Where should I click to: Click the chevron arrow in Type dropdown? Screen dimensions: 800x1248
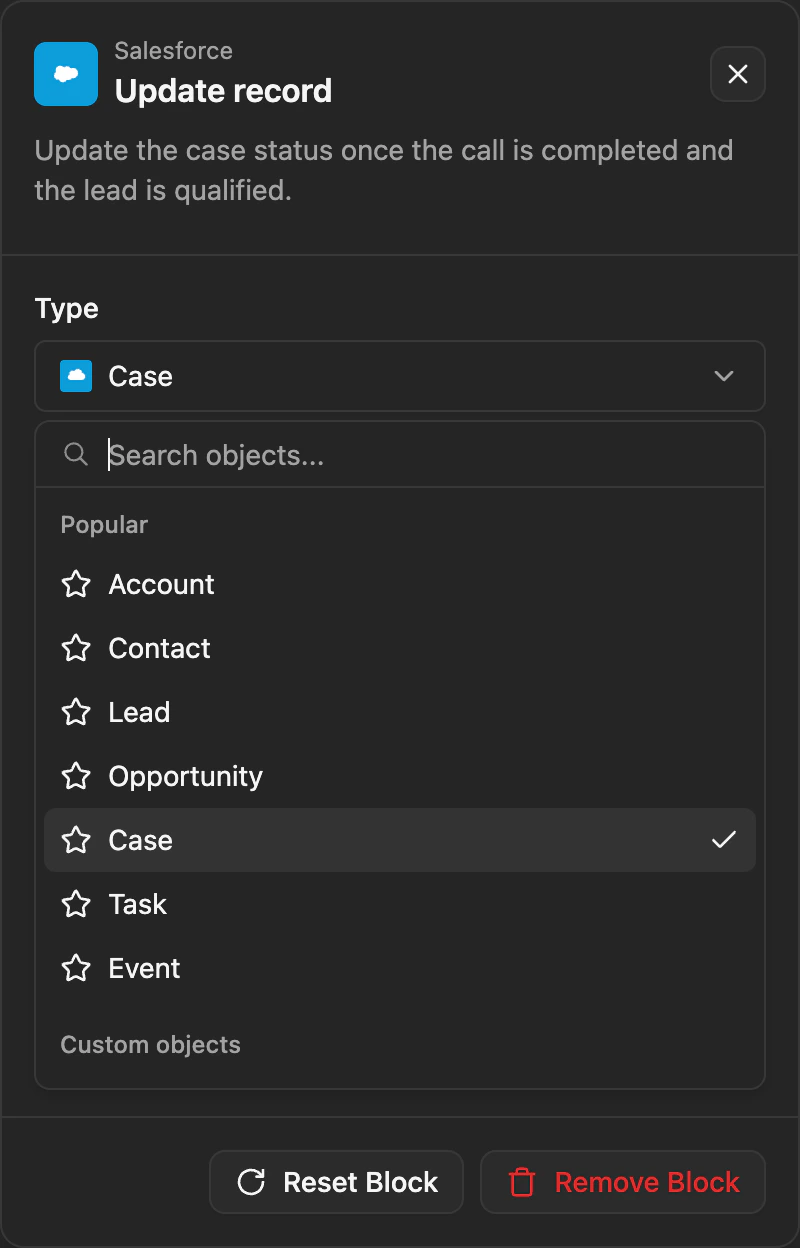[724, 376]
